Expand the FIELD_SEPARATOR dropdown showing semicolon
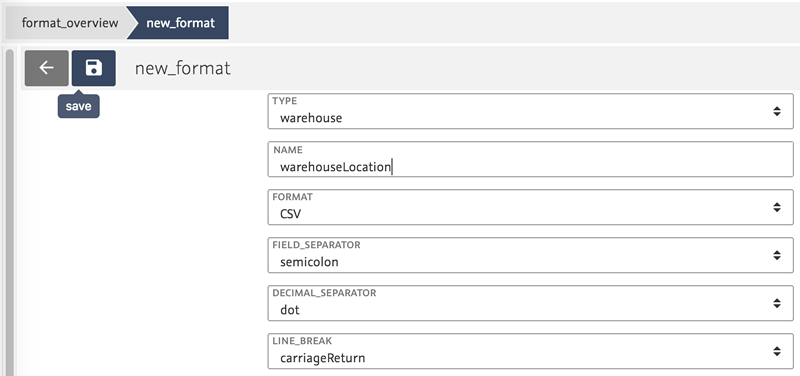 pos(531,255)
